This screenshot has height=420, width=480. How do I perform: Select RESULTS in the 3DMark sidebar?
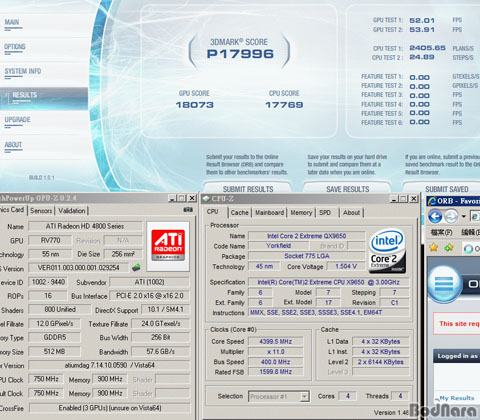[44, 99]
